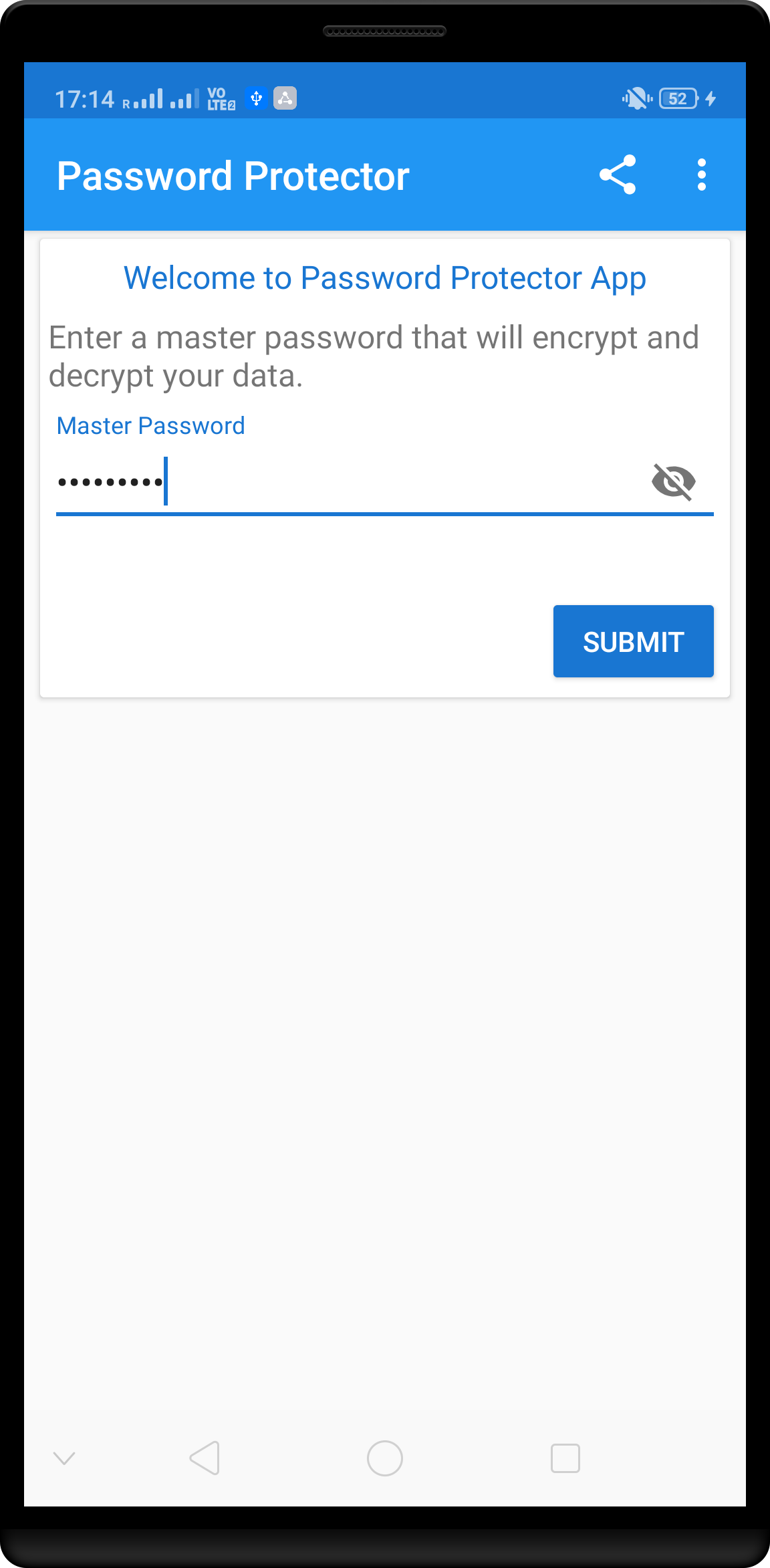Screen dimensions: 770x1568
Task: Toggle password visibility eye icon
Action: tap(674, 481)
